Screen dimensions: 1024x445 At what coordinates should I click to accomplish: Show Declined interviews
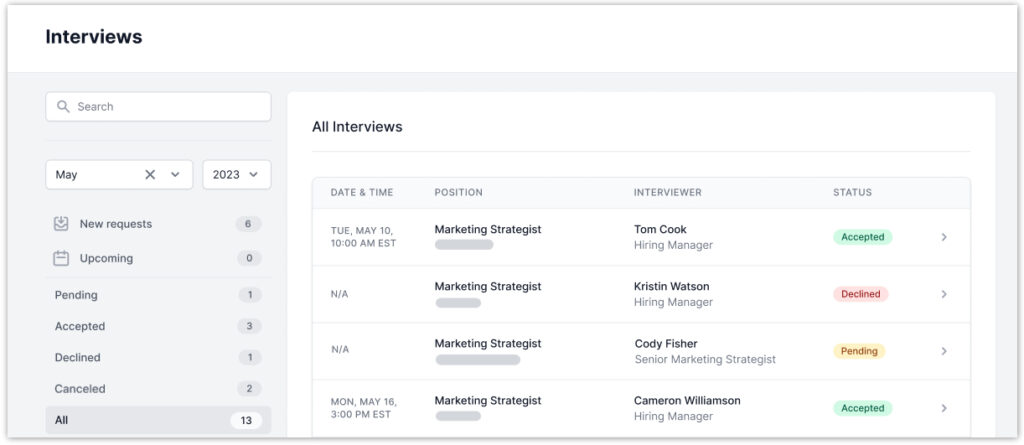(x=78, y=357)
